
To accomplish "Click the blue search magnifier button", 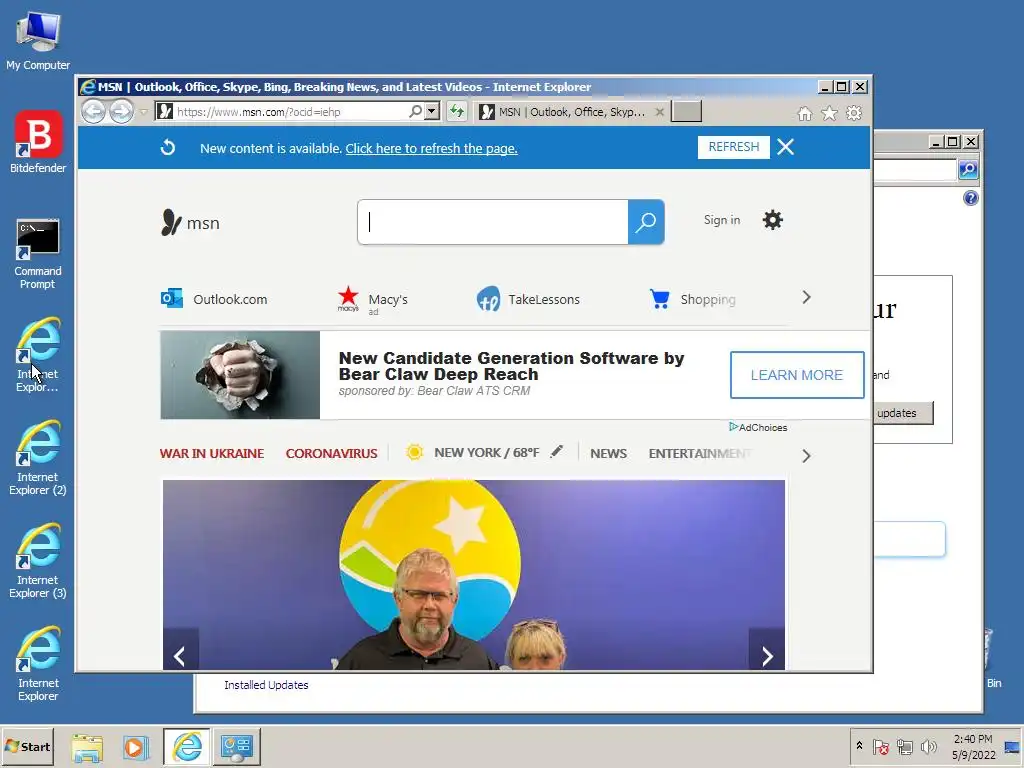I will (x=646, y=222).
